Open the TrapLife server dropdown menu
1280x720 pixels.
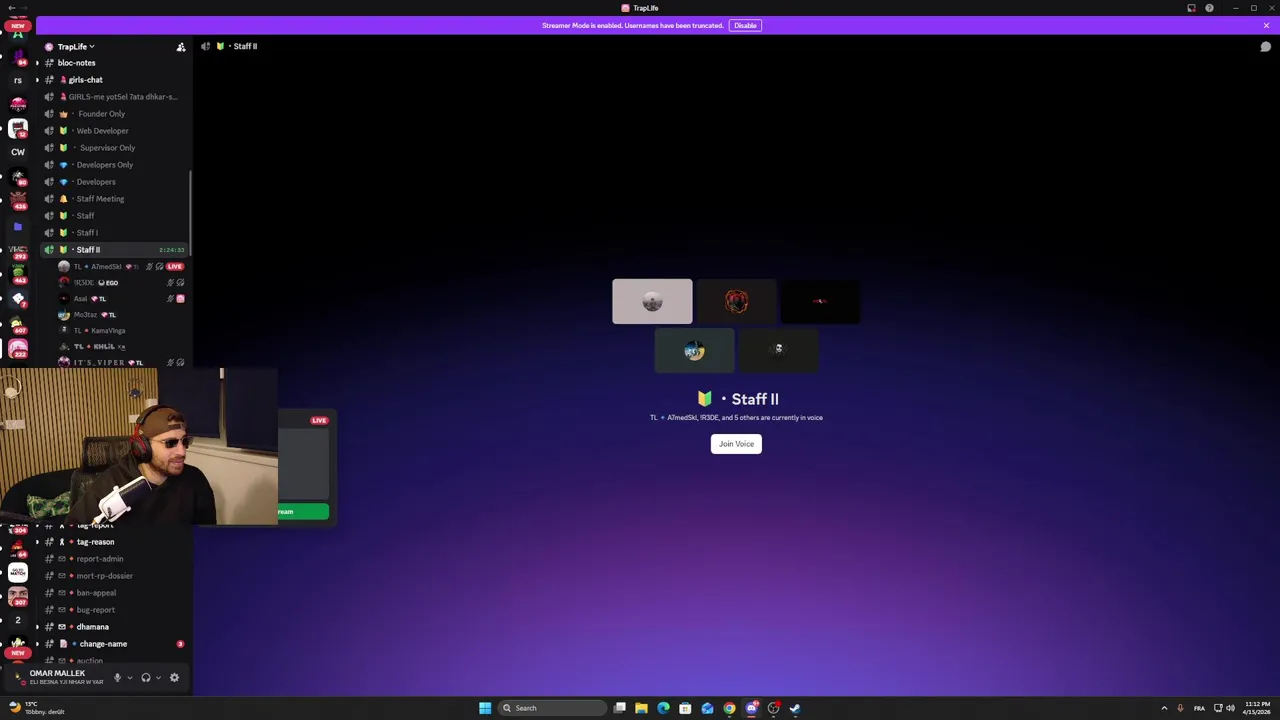pos(75,46)
